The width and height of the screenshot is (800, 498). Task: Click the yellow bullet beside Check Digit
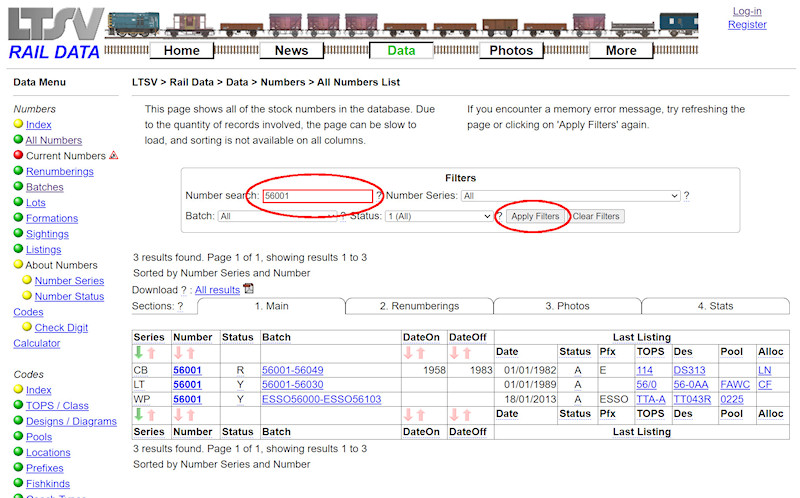28,327
